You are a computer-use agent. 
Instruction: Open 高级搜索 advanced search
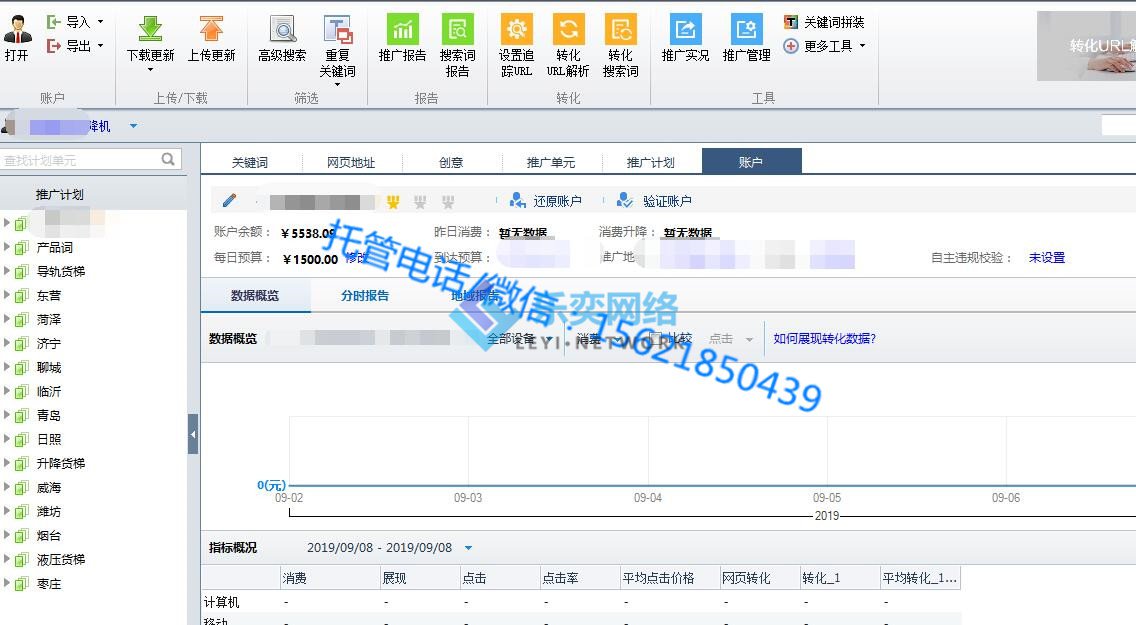[282, 29]
